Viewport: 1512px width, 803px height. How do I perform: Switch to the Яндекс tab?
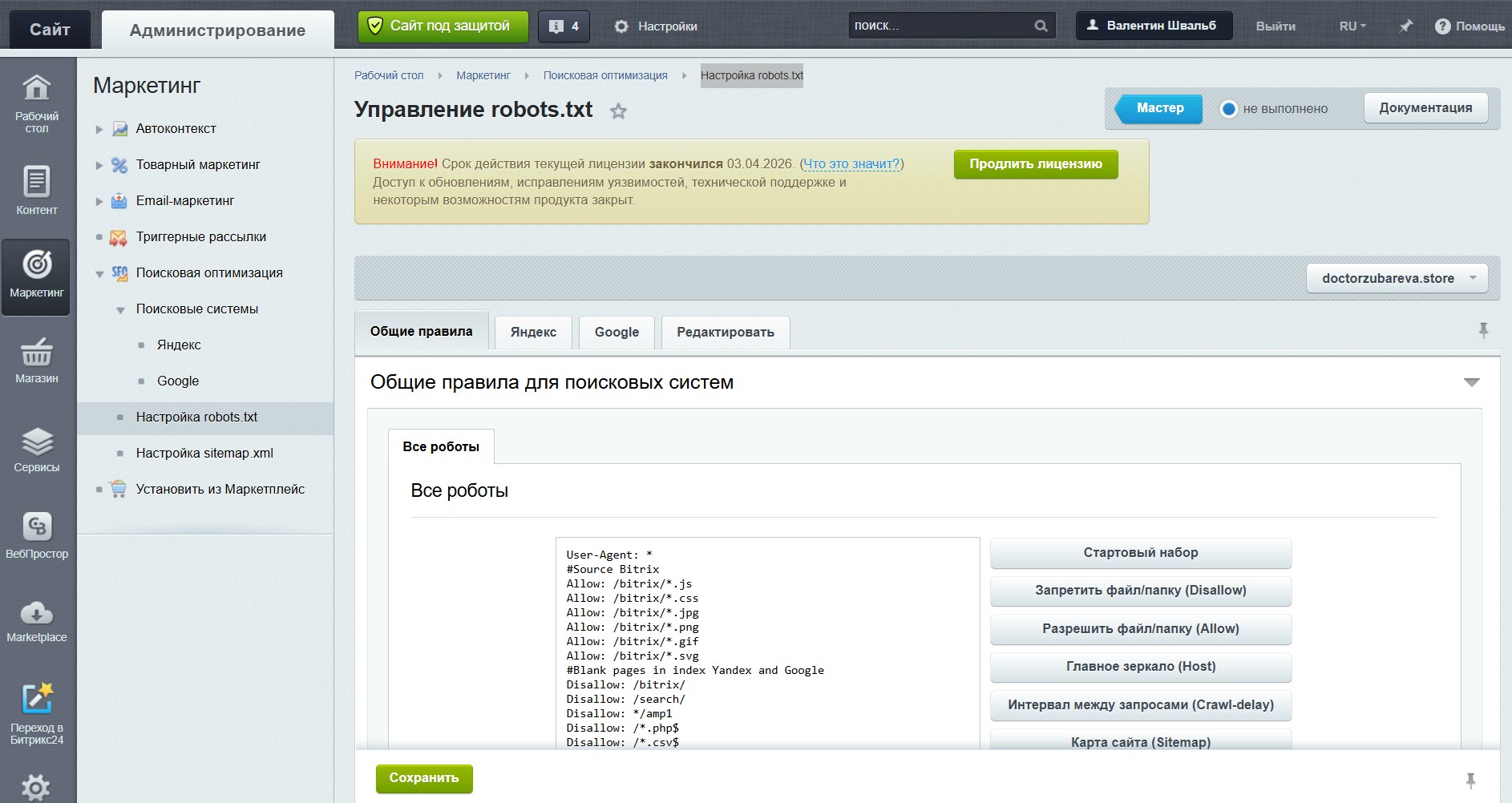(533, 332)
